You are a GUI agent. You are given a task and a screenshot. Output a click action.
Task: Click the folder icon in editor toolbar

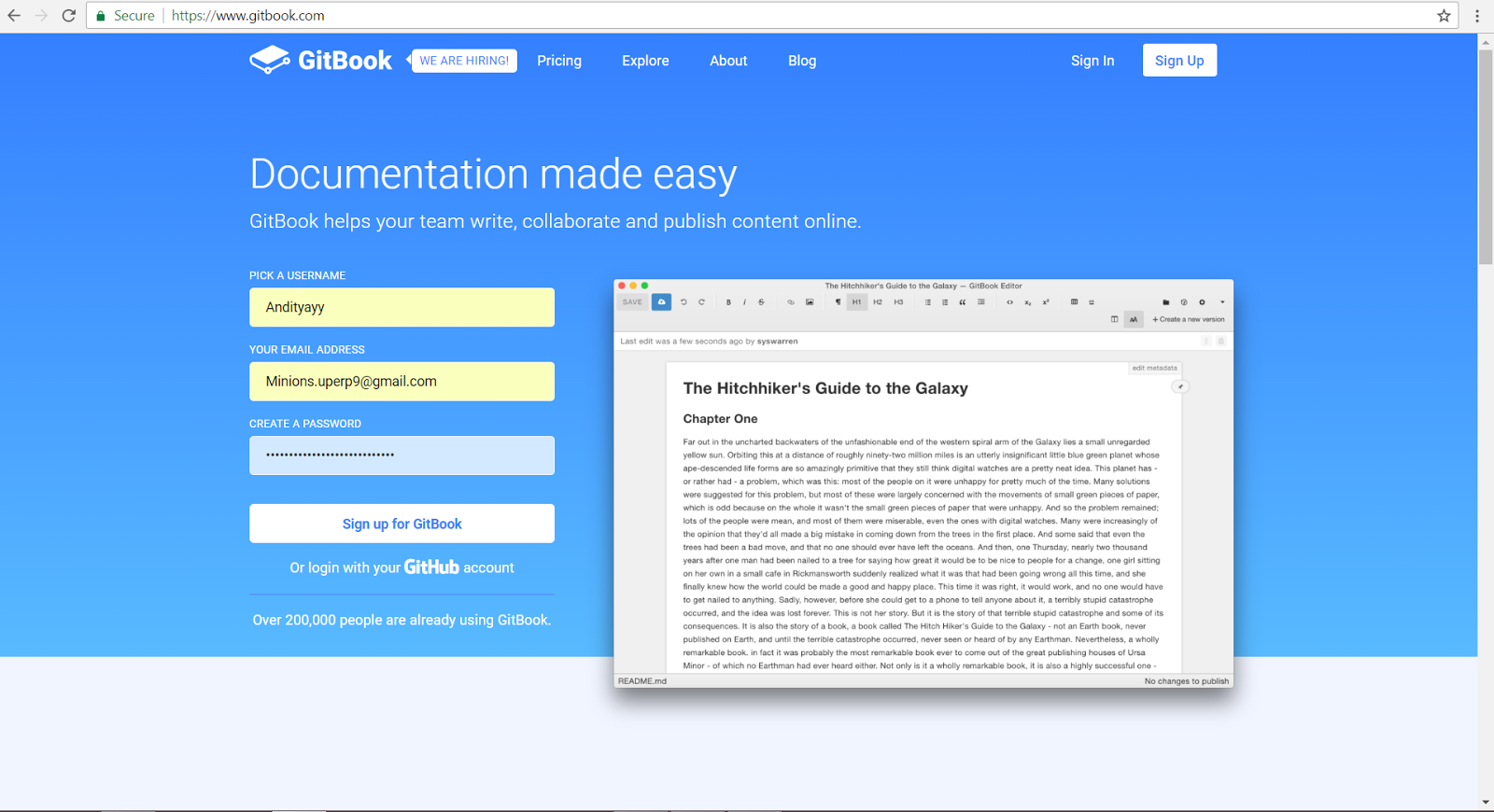[1165, 302]
